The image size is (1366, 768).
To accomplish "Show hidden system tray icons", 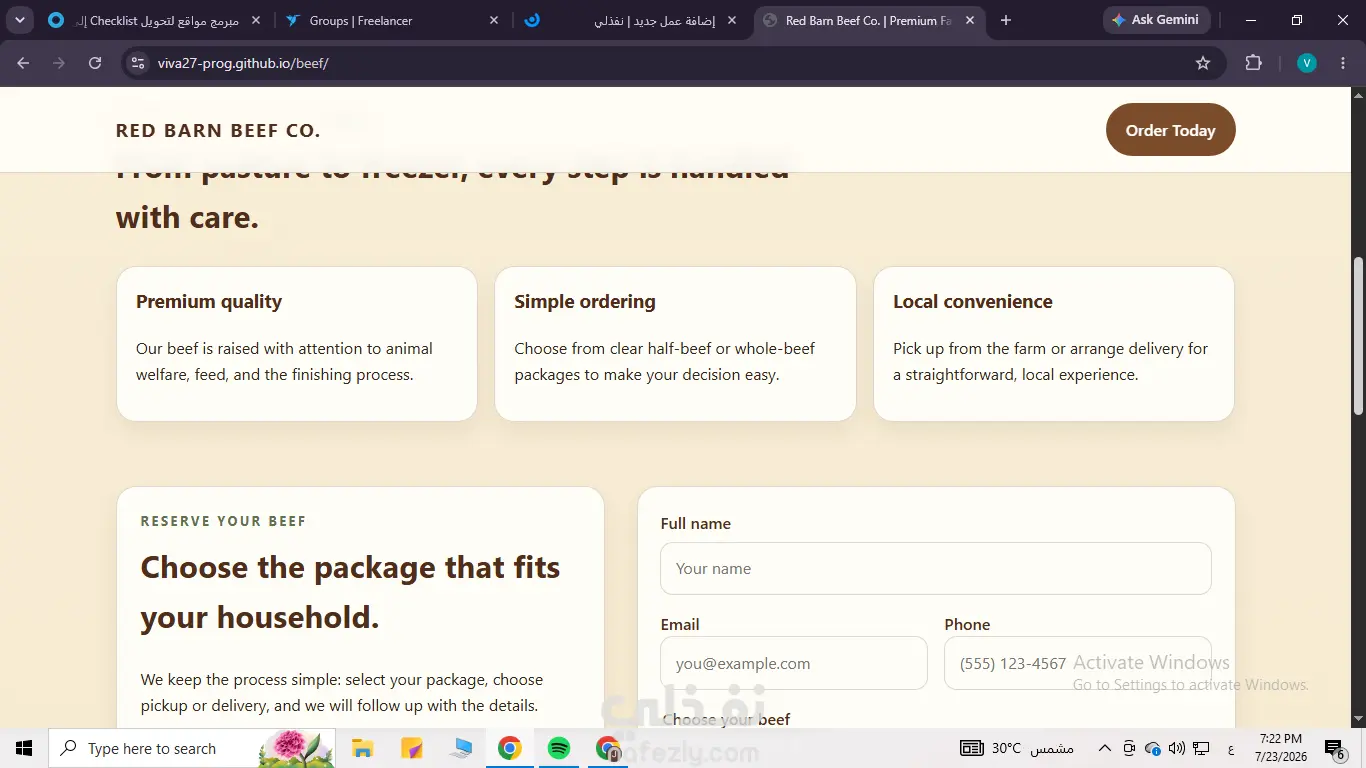I will [x=1105, y=748].
